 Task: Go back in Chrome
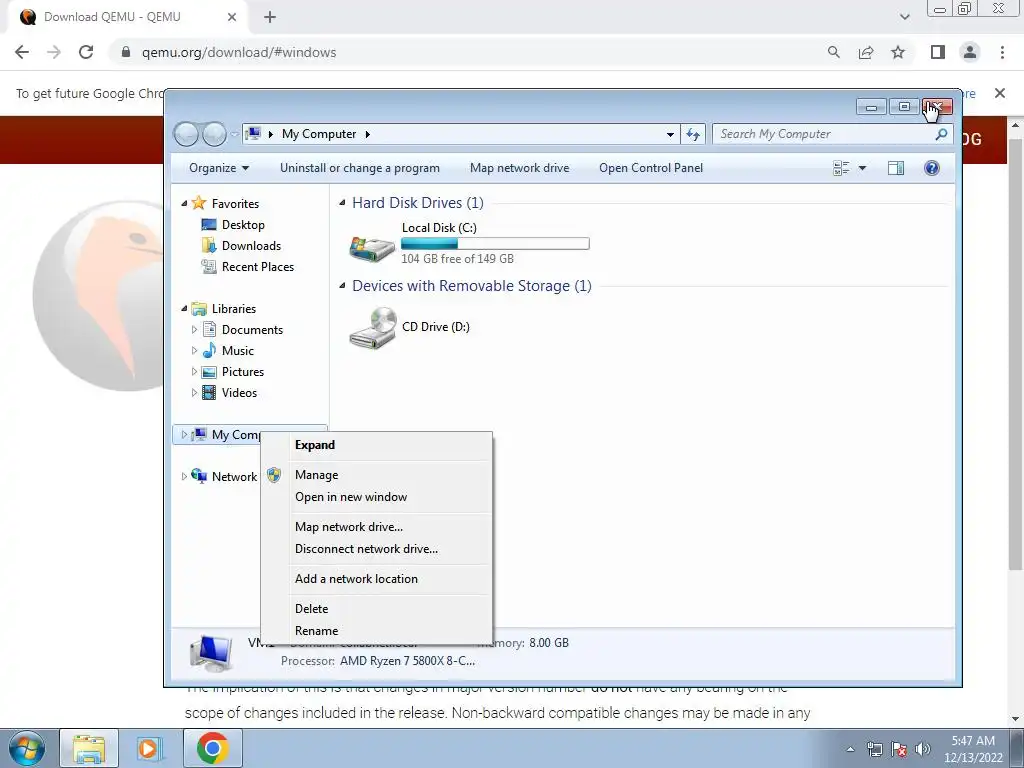click(x=22, y=52)
